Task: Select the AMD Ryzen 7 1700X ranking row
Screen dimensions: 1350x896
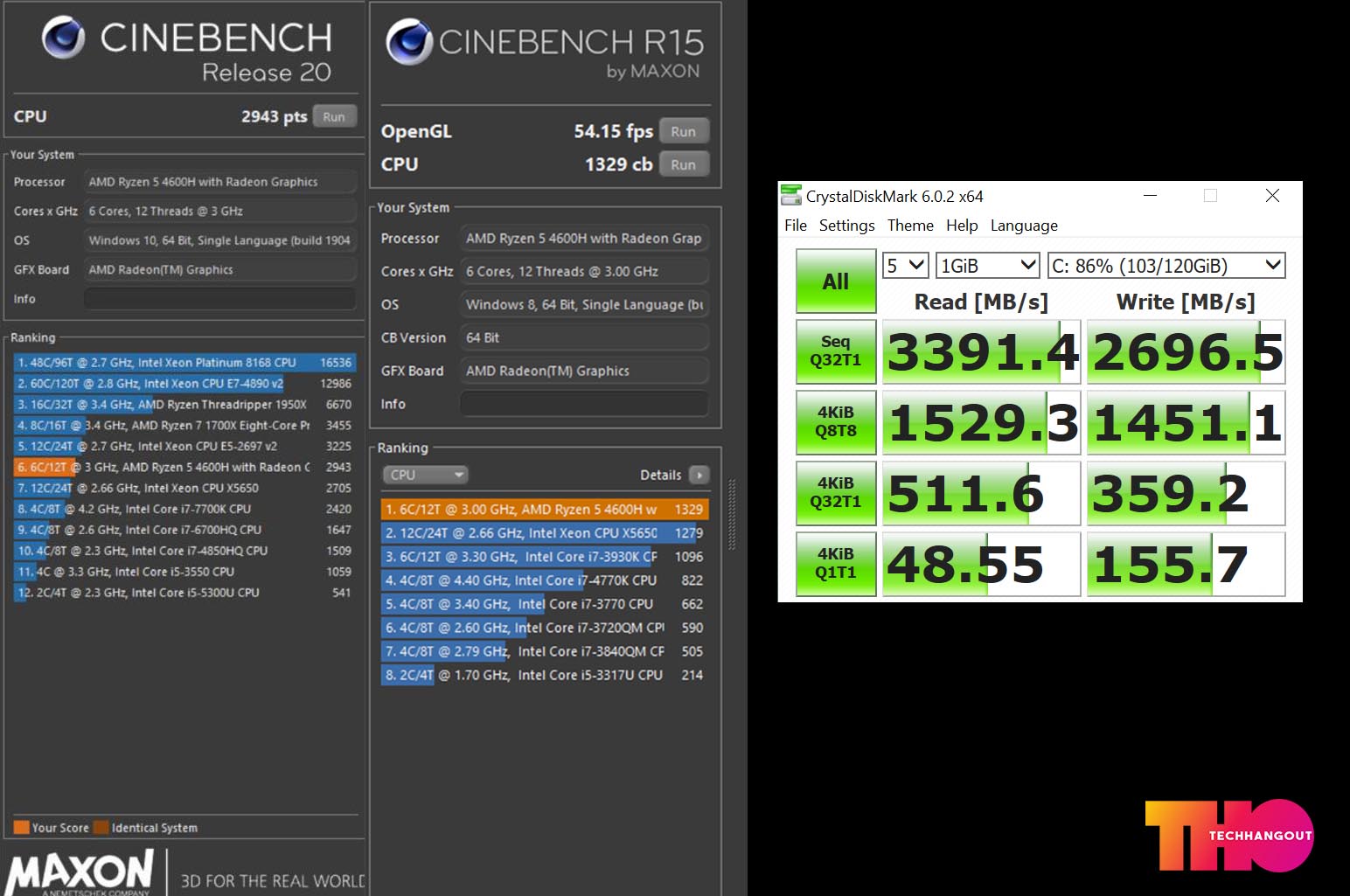Action: [x=184, y=425]
